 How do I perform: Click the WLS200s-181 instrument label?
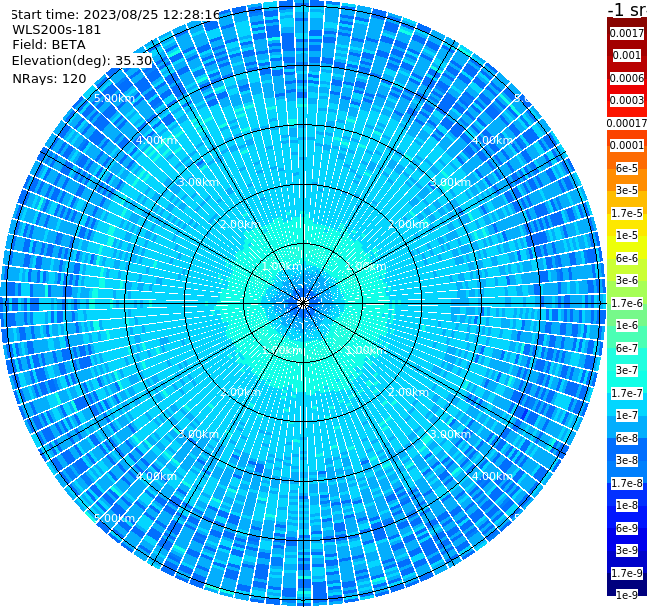pos(57,30)
